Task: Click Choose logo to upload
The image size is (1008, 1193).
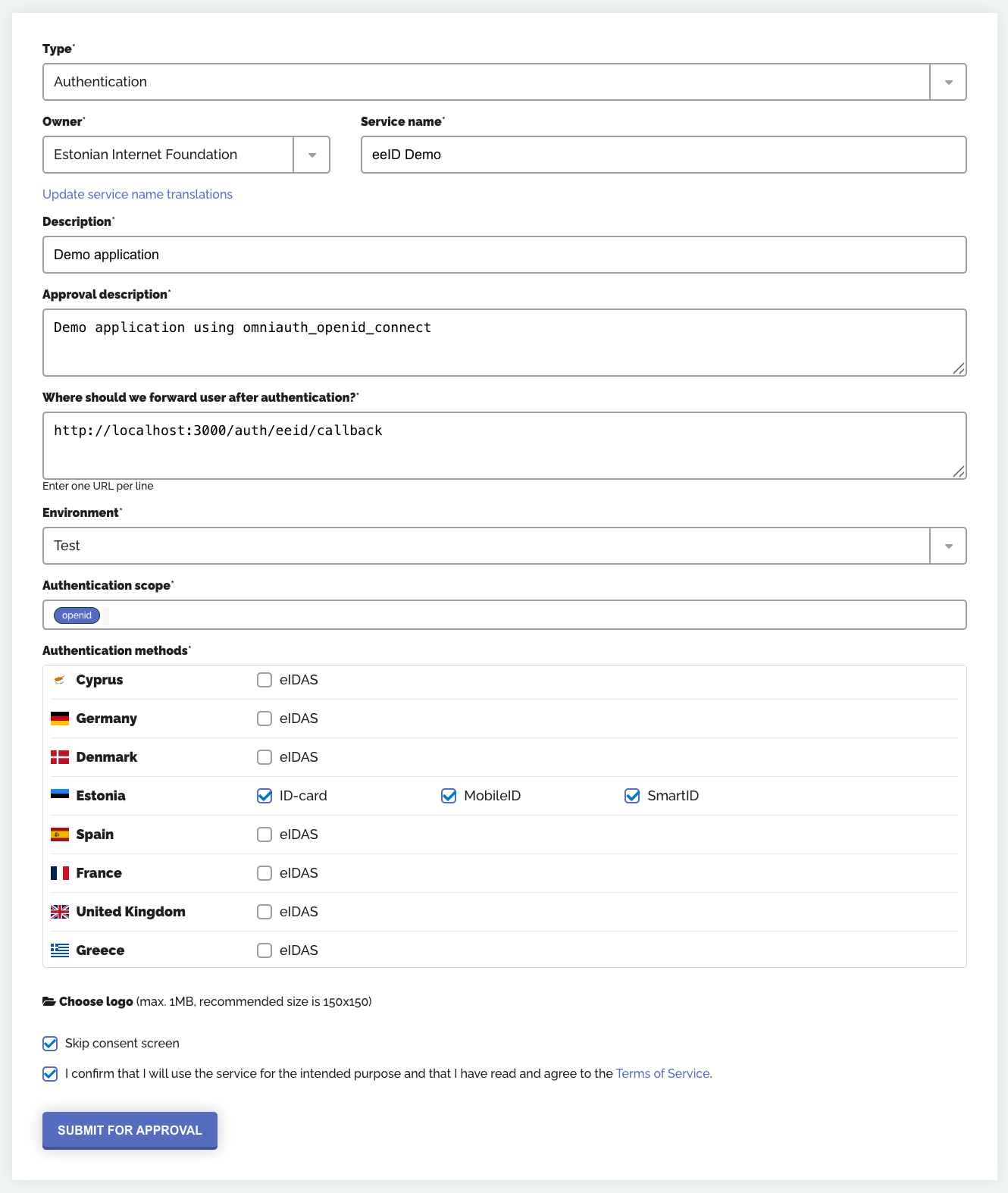Action: click(x=96, y=1001)
